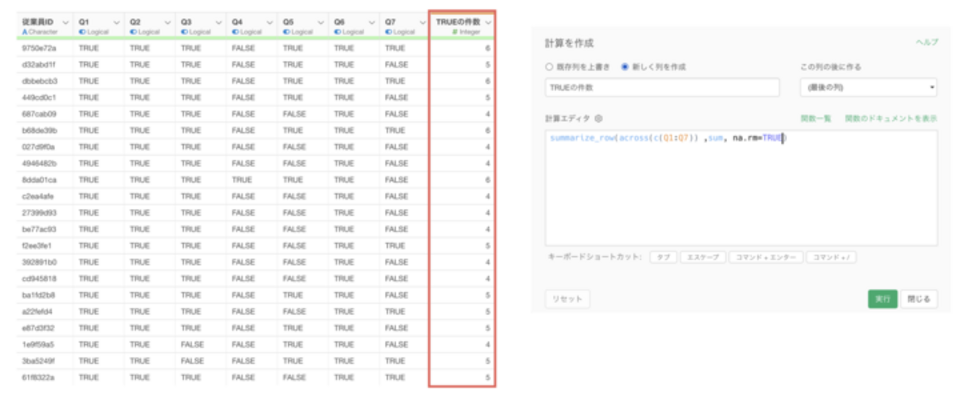Viewport: 960px width, 400px height.
Task: Click the column name field containing TRUEの件数
Action: tap(661, 88)
